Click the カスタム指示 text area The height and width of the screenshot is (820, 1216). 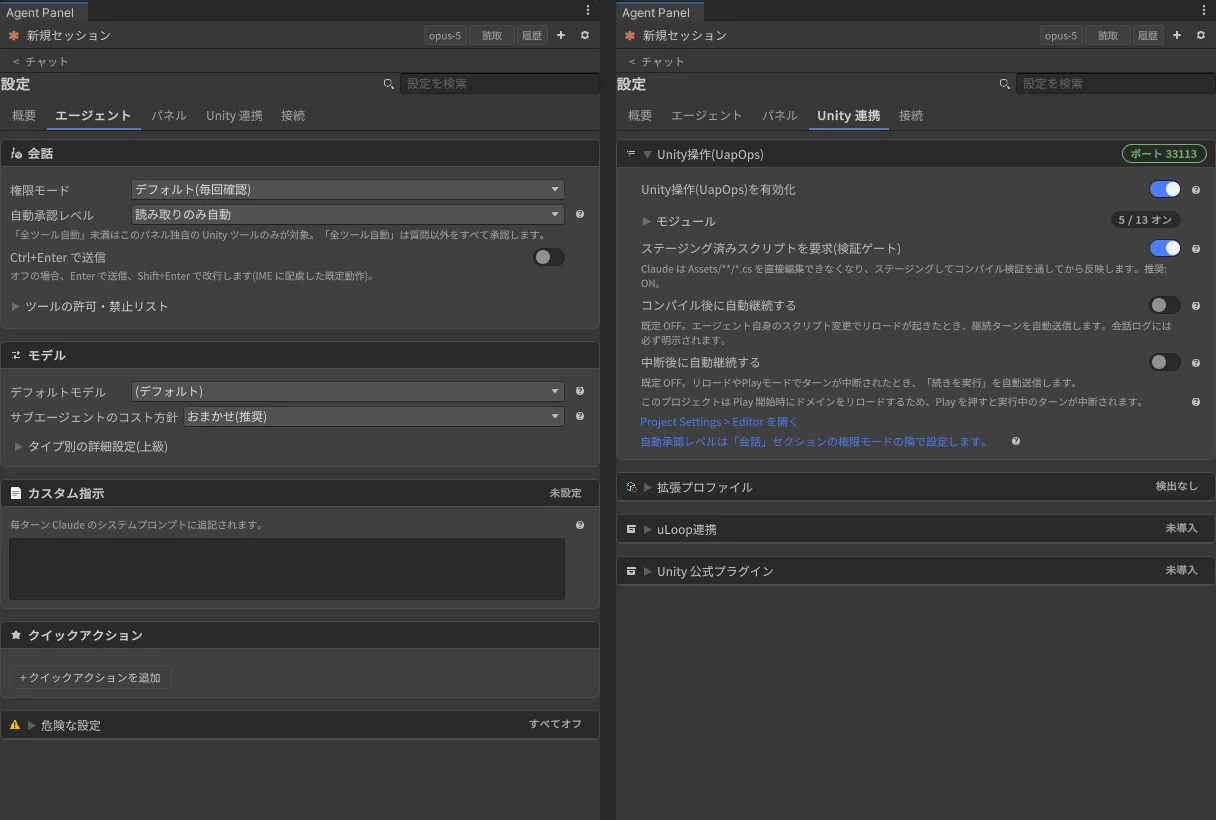(x=287, y=569)
